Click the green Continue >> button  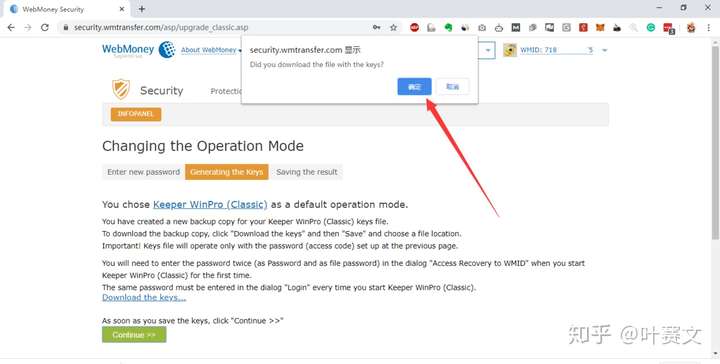click(x=134, y=335)
